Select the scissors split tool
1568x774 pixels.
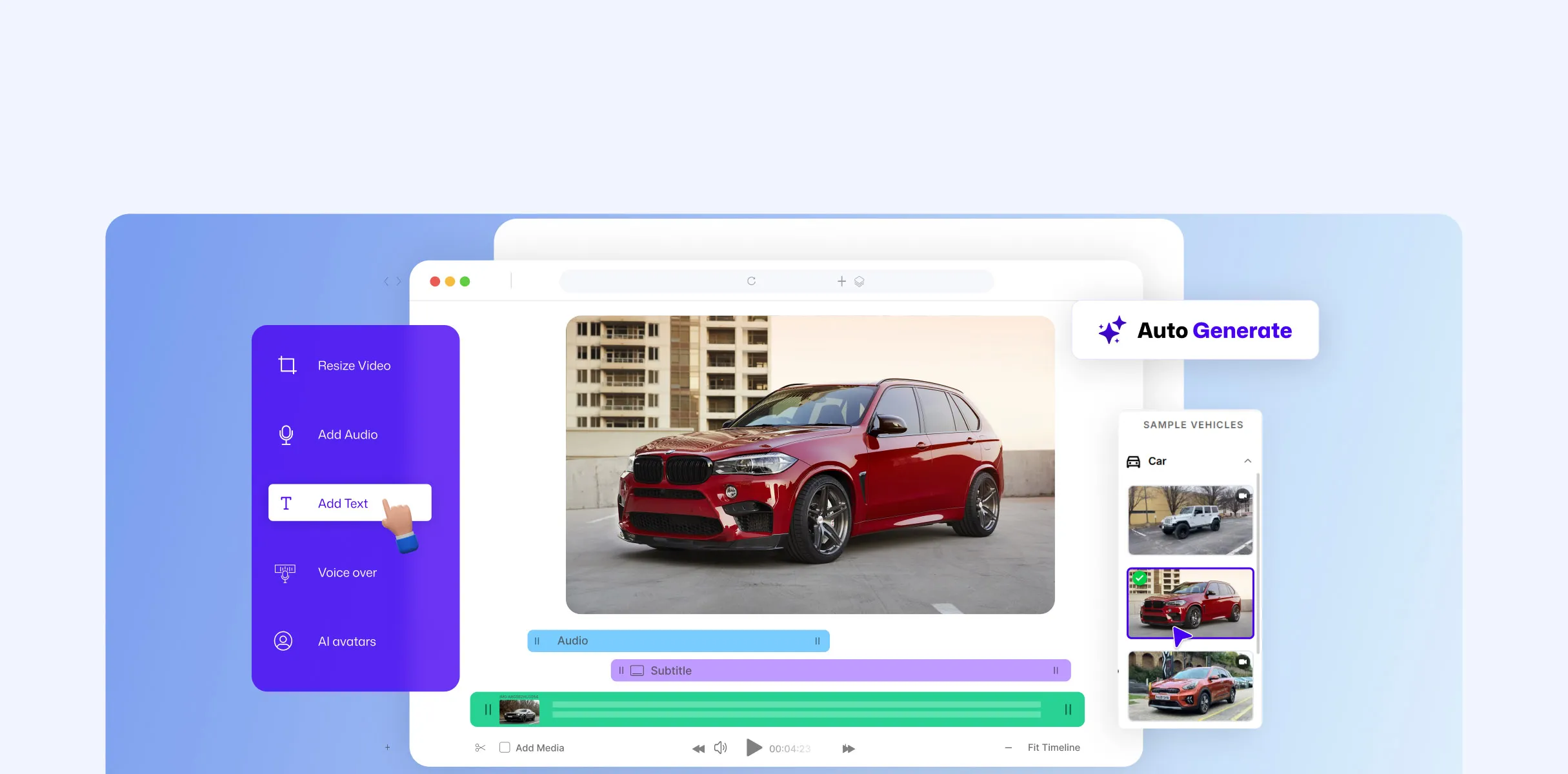480,748
